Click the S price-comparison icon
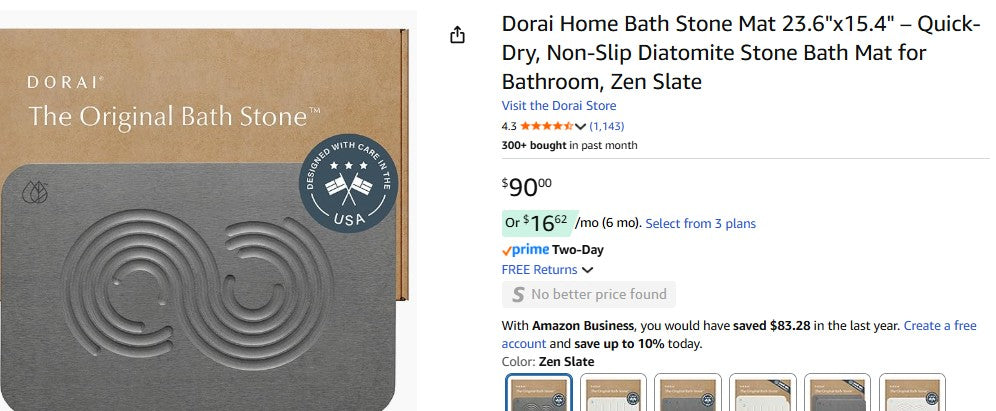The height and width of the screenshot is (411, 996). 518,294
